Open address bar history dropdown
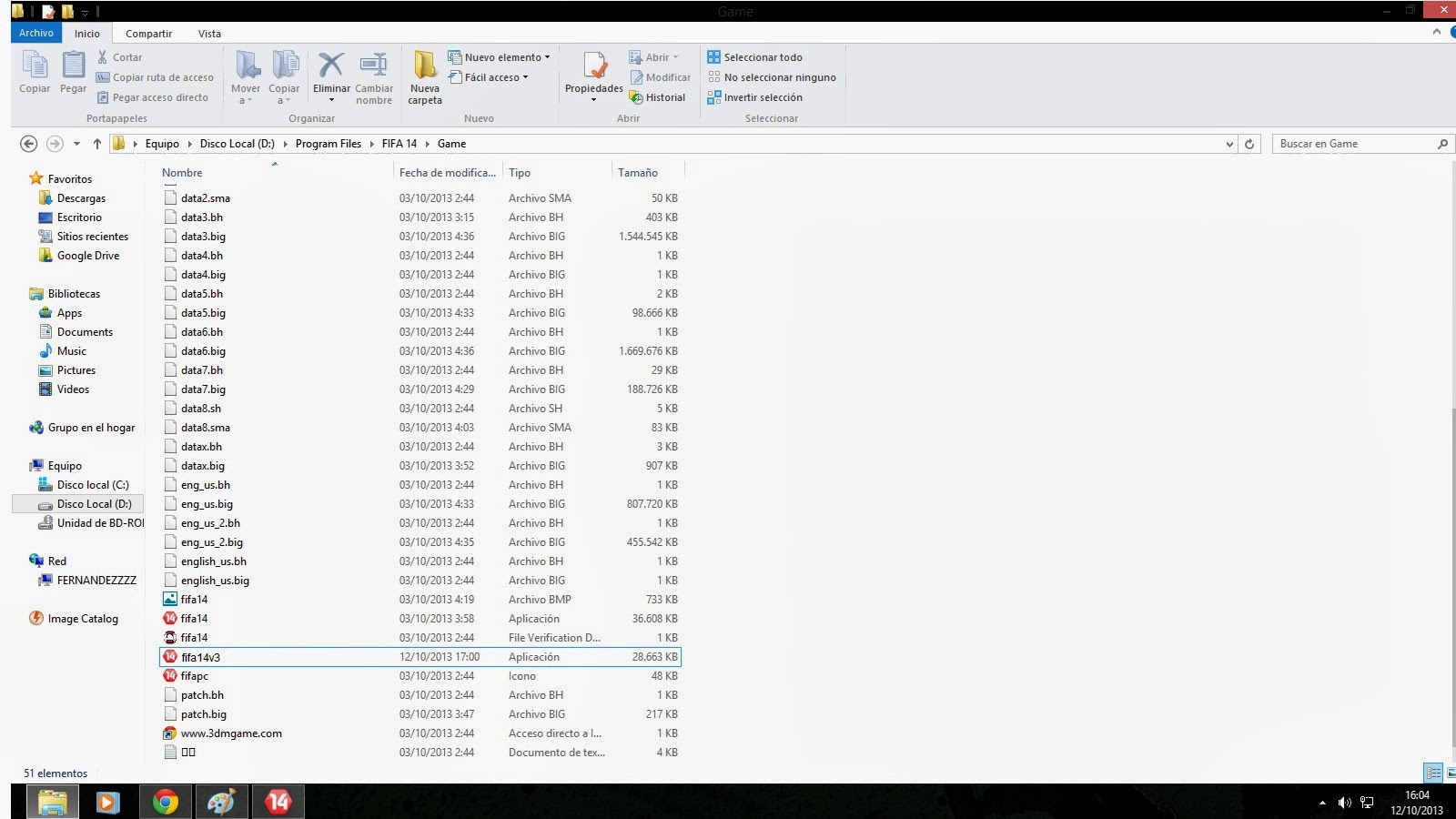The height and width of the screenshot is (819, 1456). pyautogui.click(x=1229, y=144)
